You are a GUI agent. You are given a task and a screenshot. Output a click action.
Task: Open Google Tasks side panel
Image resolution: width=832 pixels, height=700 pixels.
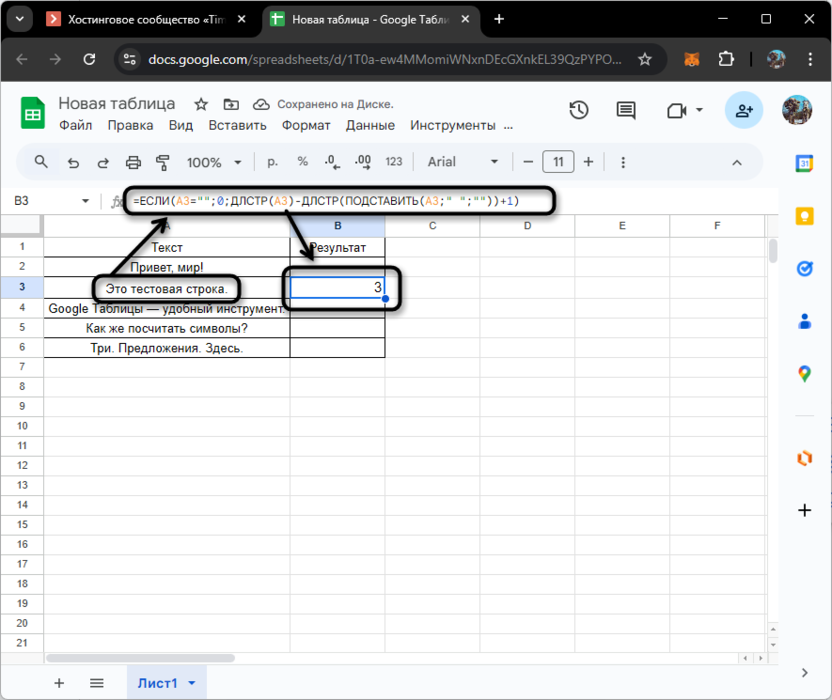tap(804, 269)
